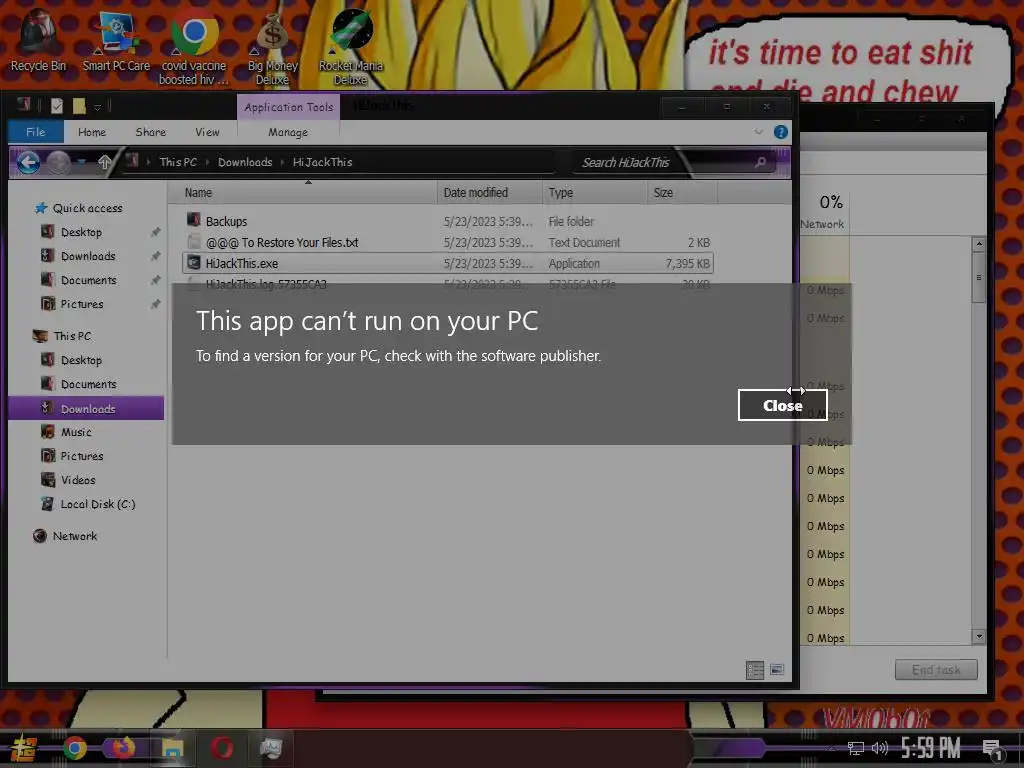Select highlighted Downloads under This PC

point(86,408)
